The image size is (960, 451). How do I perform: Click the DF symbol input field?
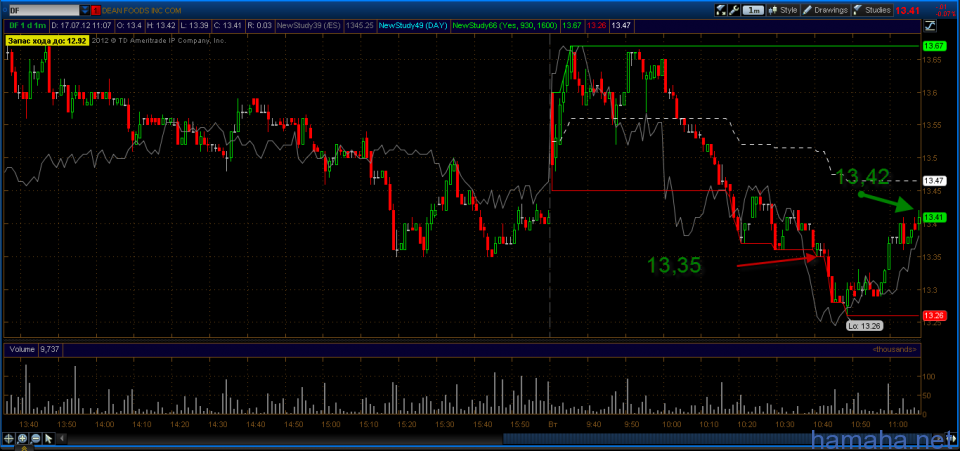coord(44,10)
